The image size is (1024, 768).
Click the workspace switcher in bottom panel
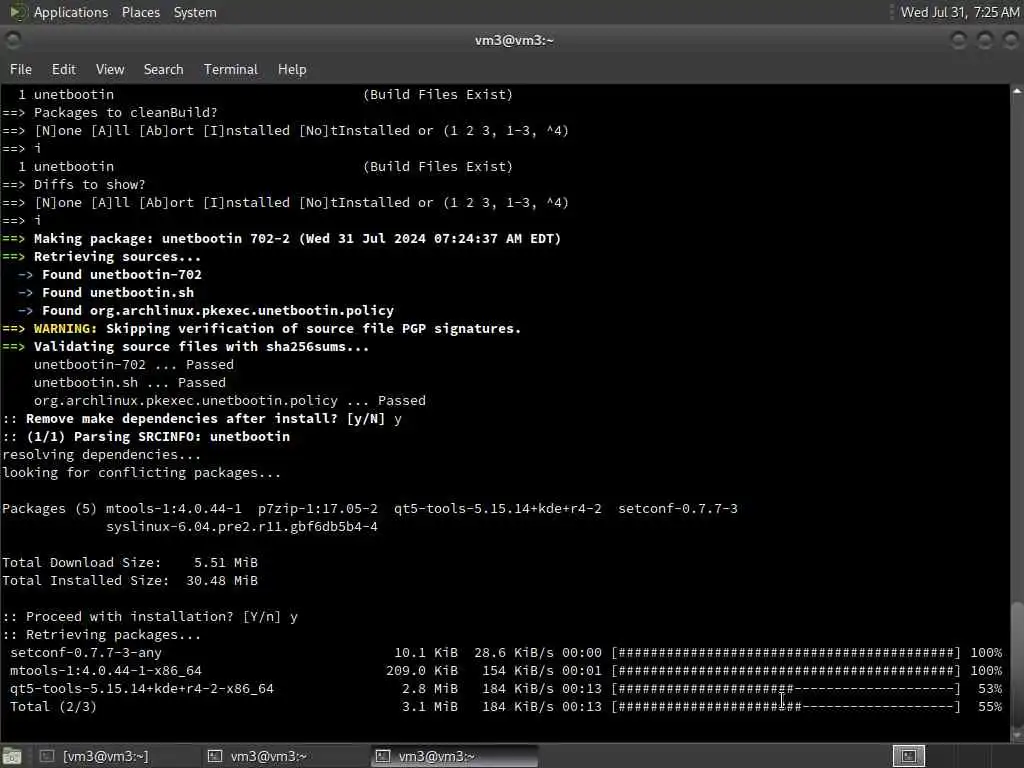(x=908, y=756)
